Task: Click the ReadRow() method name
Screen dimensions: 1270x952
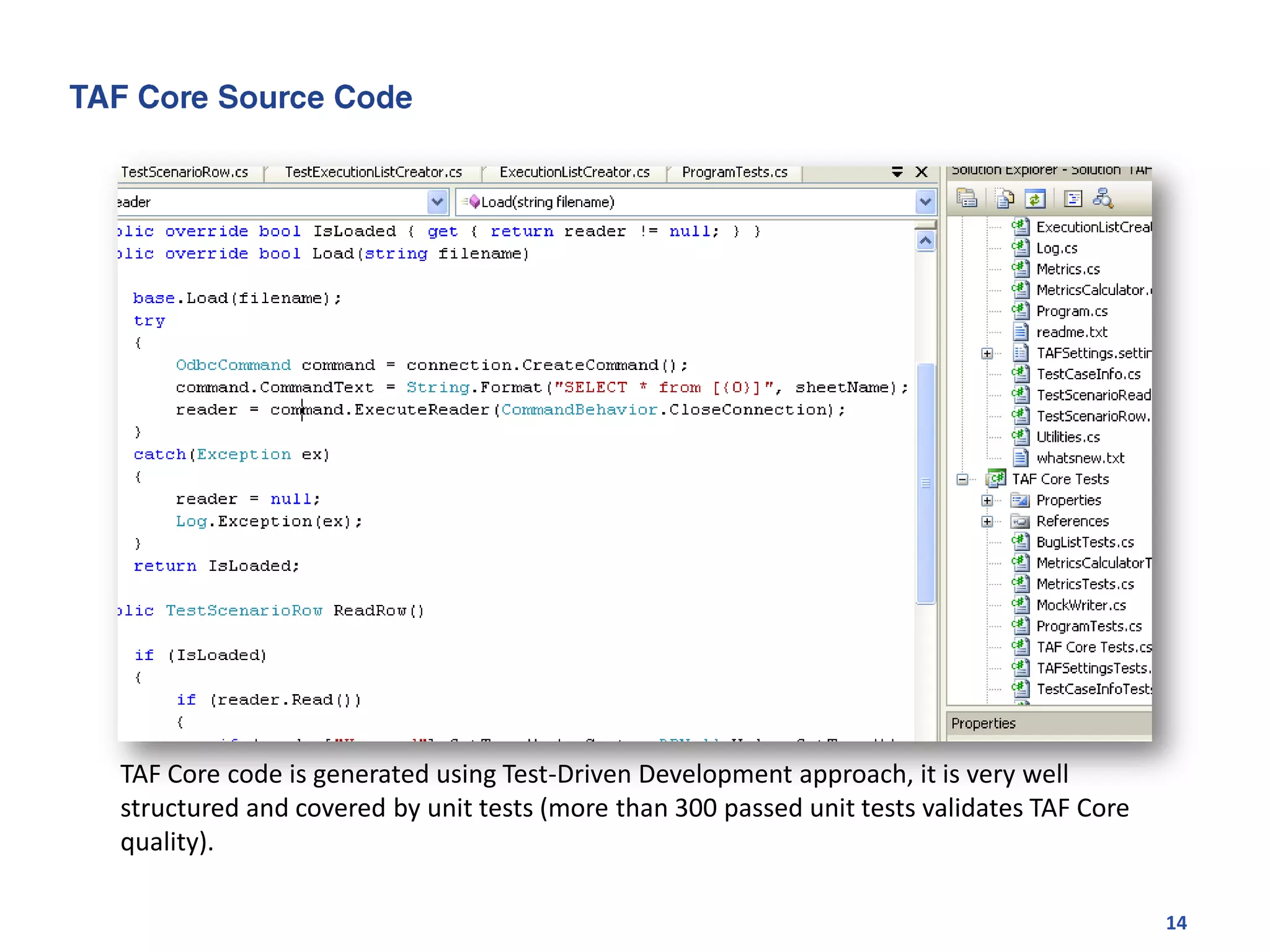Action: coord(379,610)
